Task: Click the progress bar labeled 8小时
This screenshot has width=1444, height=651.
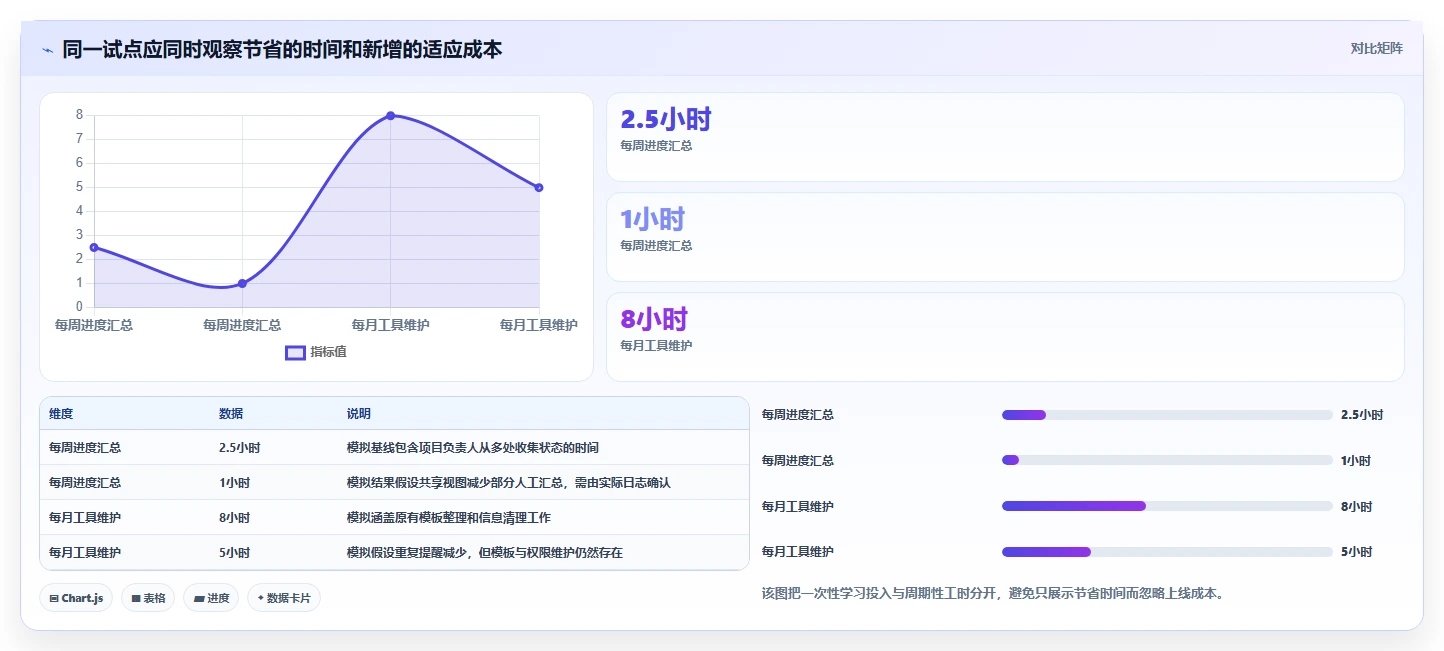Action: (x=1167, y=506)
